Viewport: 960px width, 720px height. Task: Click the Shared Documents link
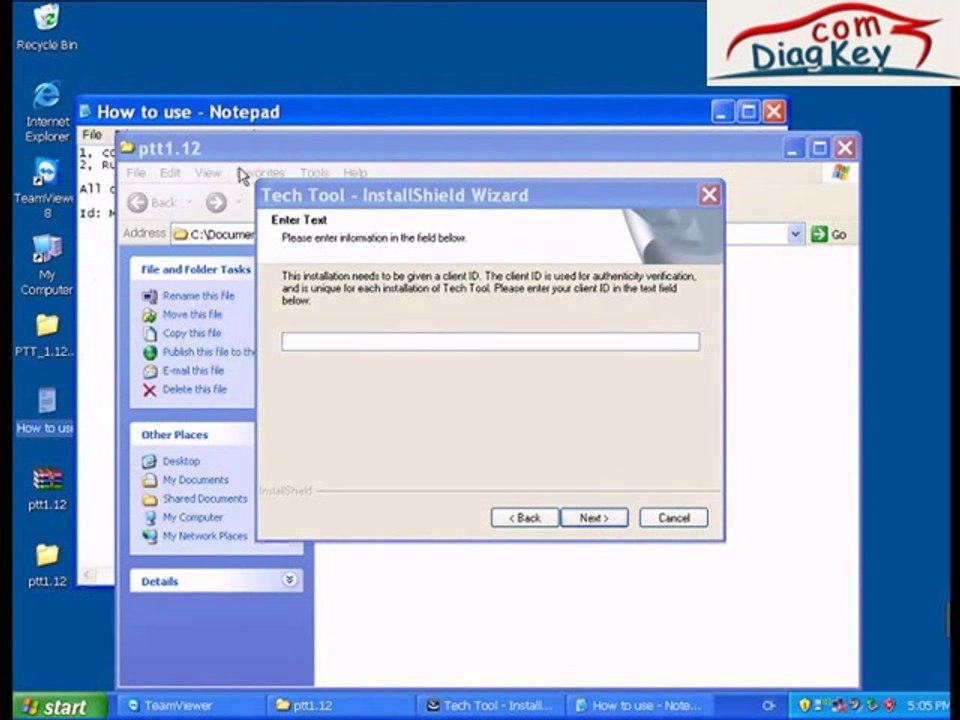tap(204, 499)
